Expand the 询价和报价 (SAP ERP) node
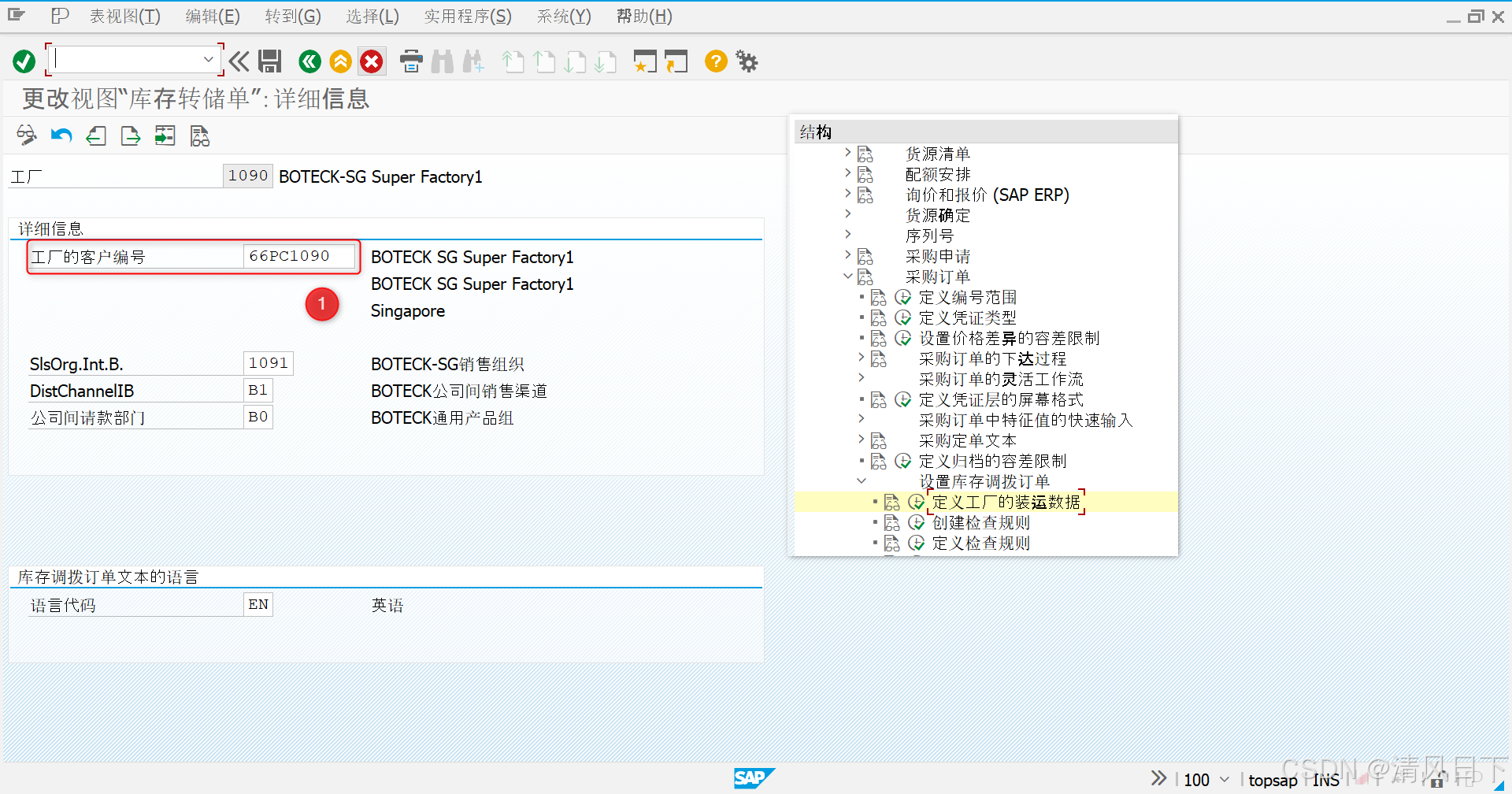Viewport: 1512px width, 794px height. (847, 193)
